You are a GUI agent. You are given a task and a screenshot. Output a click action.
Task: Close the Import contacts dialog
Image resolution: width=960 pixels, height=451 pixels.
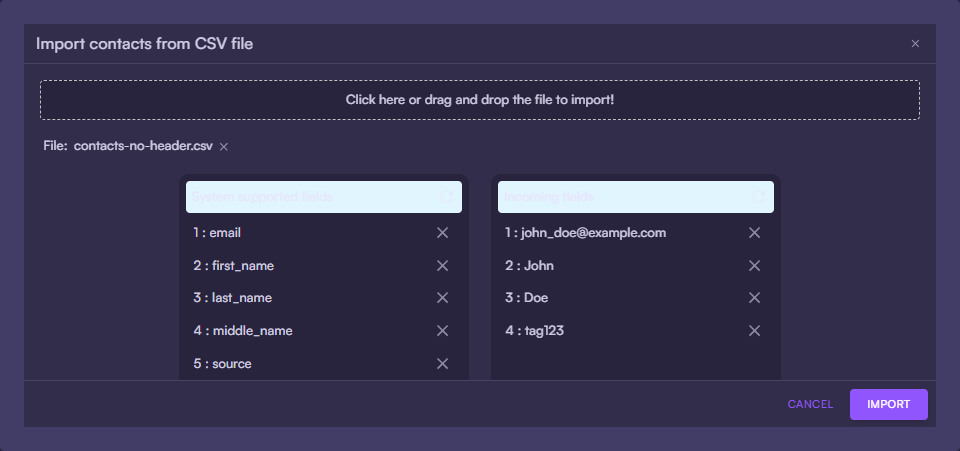coord(915,44)
